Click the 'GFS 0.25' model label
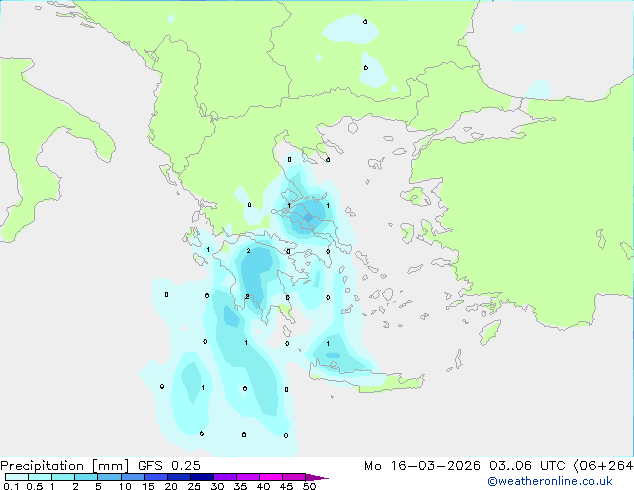Screen dimensions: 634x490 (x=169, y=466)
